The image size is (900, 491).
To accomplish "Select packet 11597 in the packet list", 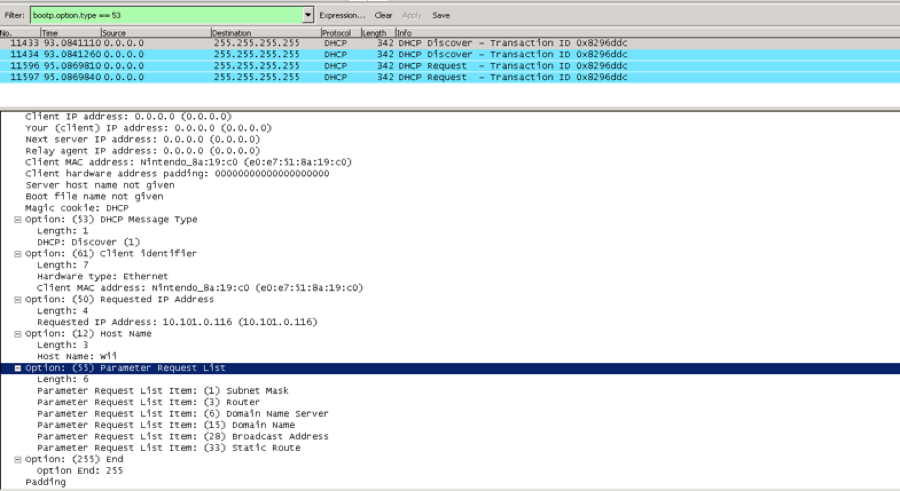I will point(300,77).
